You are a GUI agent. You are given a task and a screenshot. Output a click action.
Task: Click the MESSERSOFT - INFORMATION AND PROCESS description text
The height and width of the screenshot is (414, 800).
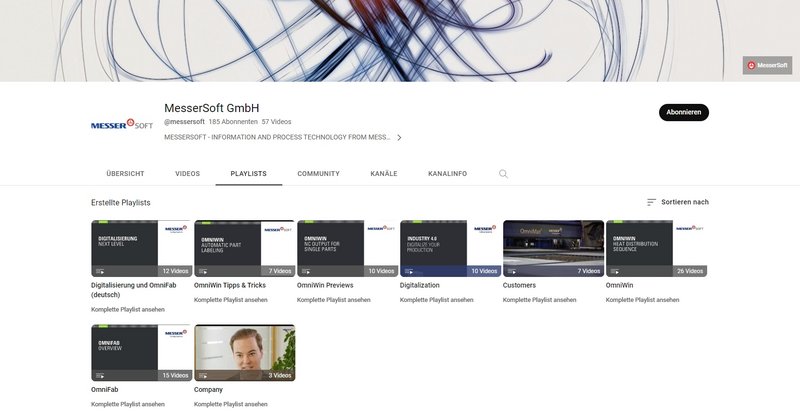277,137
